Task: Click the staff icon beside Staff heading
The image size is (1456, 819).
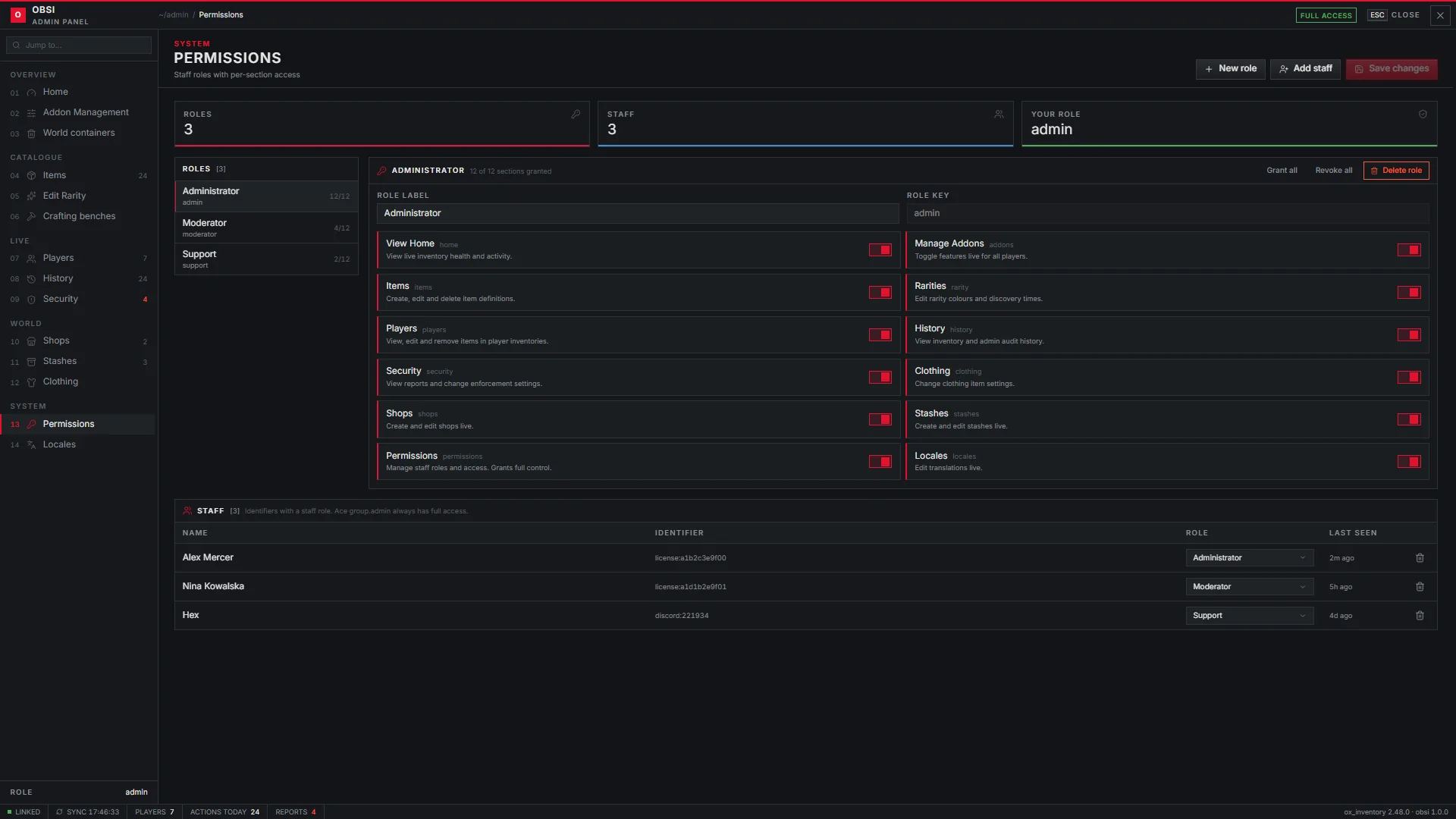Action: (187, 511)
